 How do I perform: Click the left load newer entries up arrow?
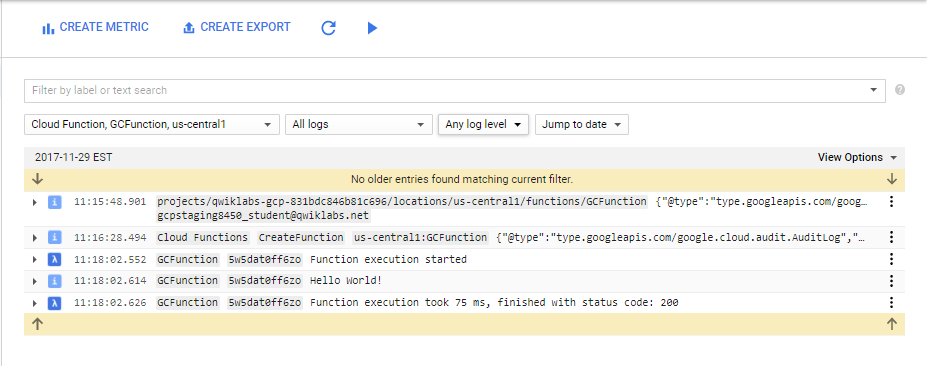(x=37, y=324)
